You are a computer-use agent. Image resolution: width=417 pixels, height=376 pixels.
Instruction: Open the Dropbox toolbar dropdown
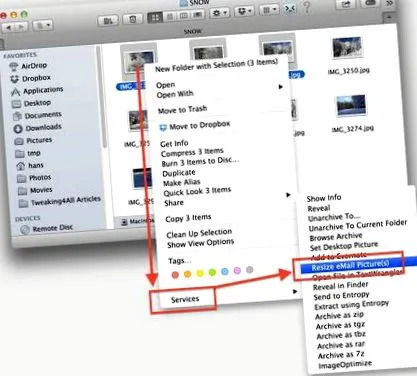pyautogui.click(x=245, y=12)
